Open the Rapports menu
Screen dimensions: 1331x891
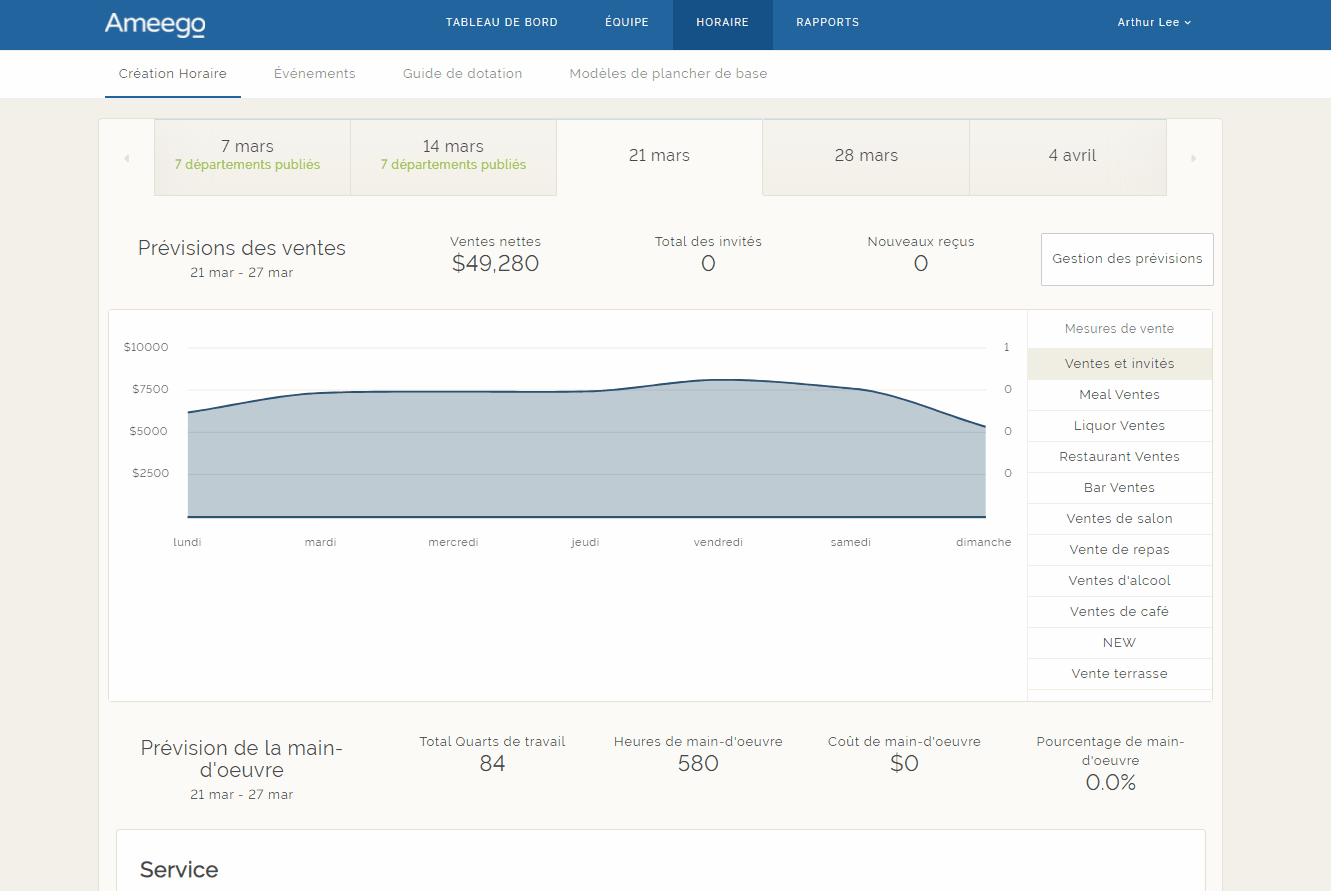point(827,23)
